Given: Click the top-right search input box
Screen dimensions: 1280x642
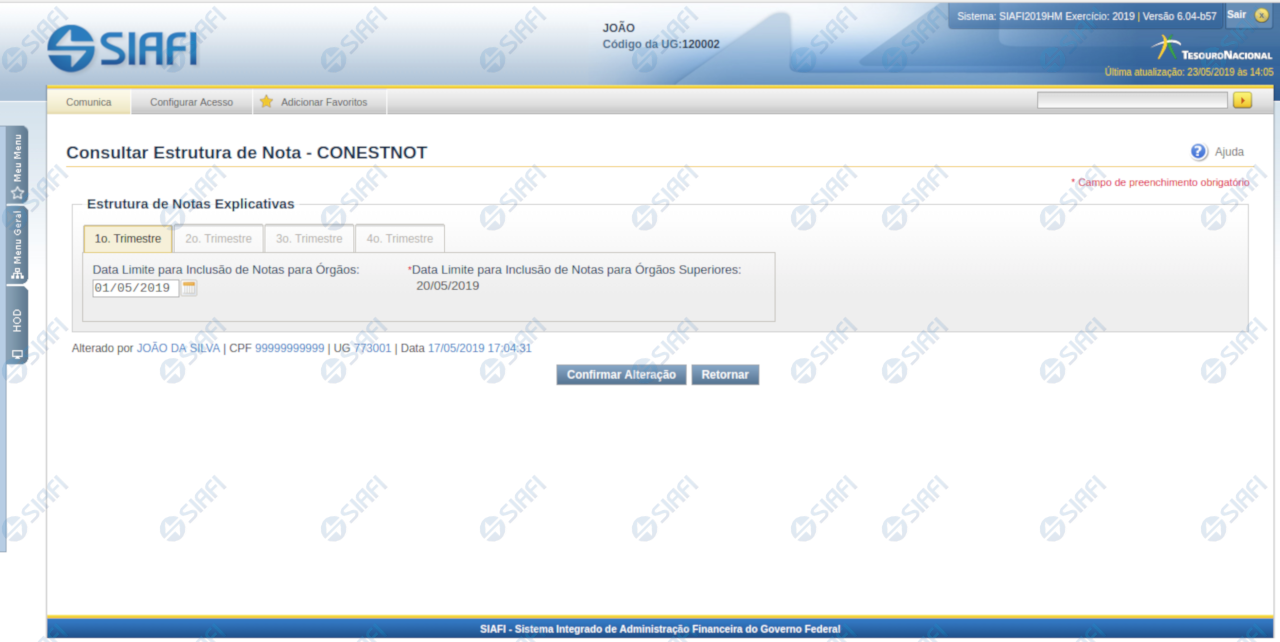Looking at the screenshot, I should click(x=1131, y=100).
